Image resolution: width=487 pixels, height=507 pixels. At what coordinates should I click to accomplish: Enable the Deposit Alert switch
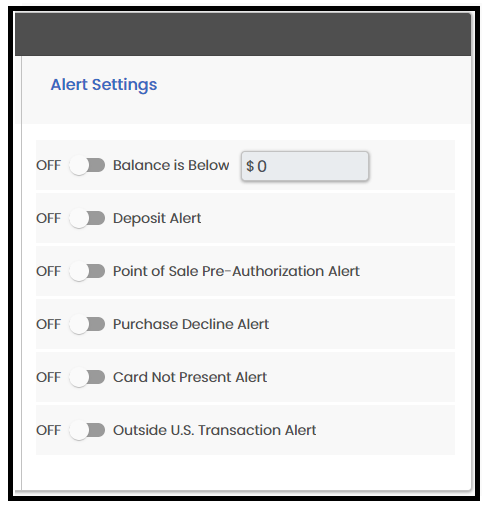[x=87, y=218]
